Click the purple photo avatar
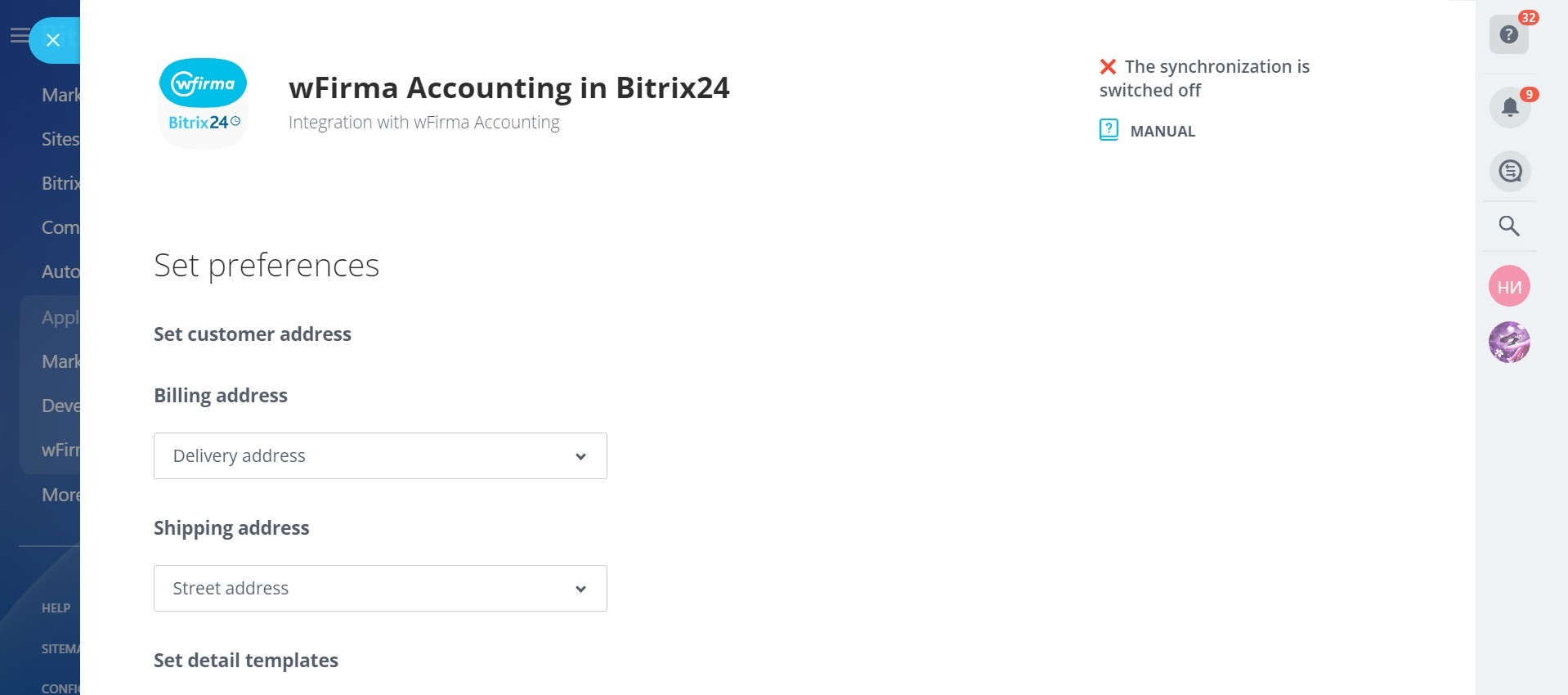 [x=1509, y=342]
